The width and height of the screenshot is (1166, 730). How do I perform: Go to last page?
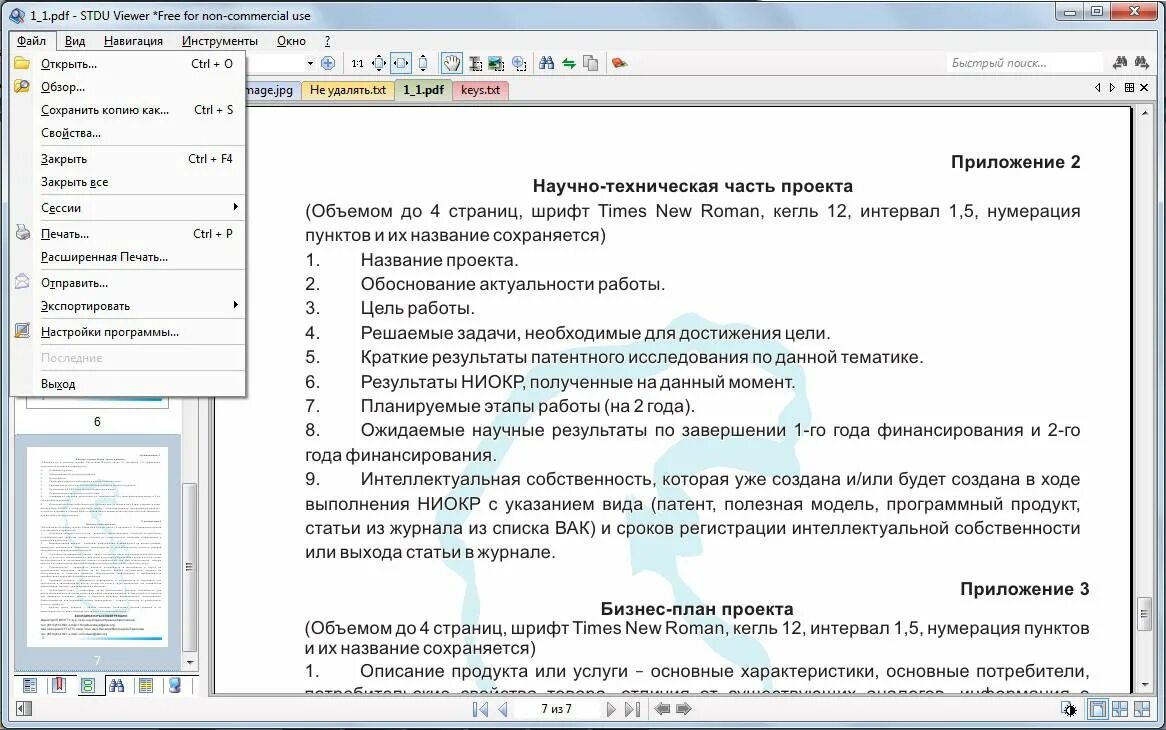[632, 709]
